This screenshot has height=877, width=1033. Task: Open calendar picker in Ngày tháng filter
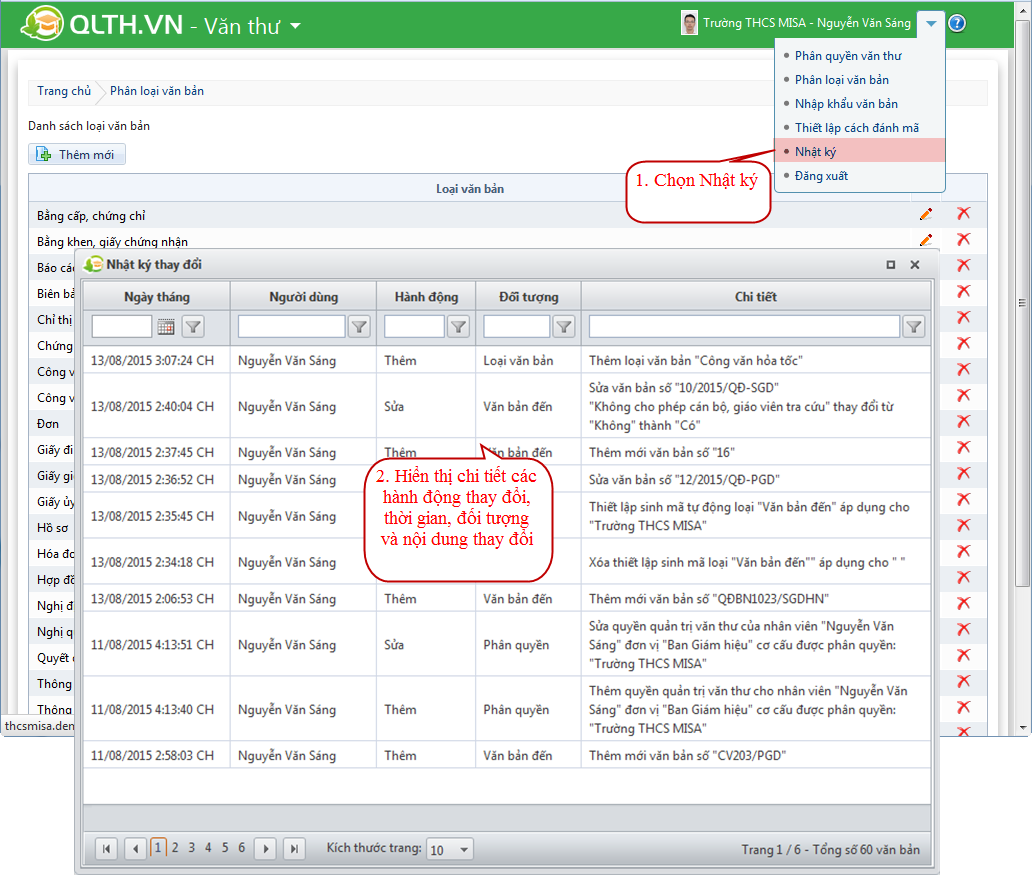[166, 327]
